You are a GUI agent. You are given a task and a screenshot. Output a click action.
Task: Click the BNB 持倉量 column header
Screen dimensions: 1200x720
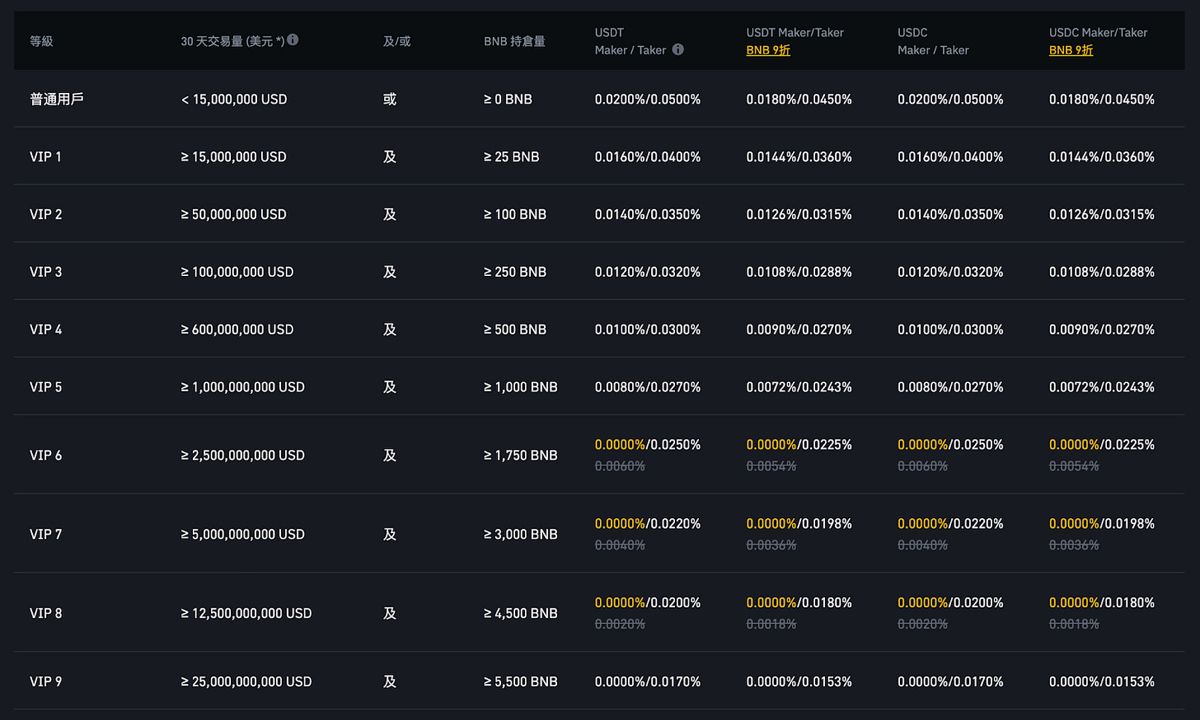pyautogui.click(x=514, y=41)
